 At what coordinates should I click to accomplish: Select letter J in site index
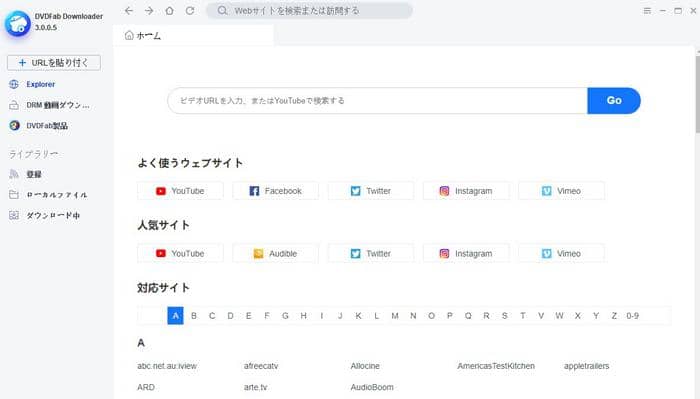(340, 316)
